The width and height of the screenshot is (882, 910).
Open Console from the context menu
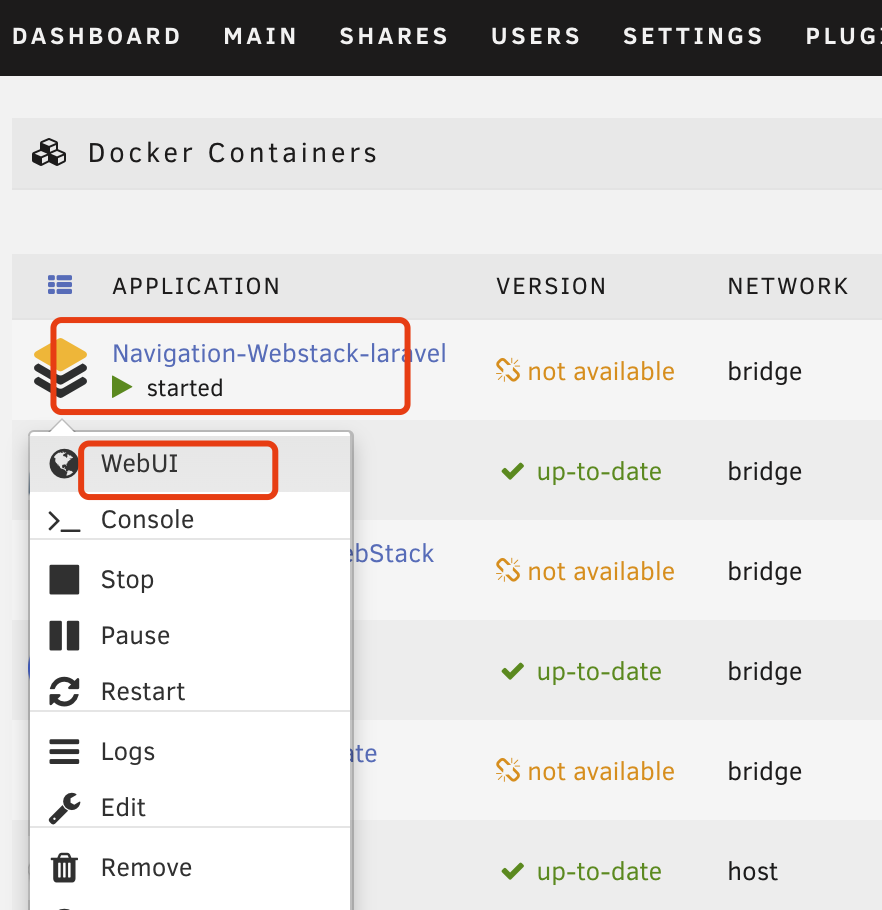(147, 520)
